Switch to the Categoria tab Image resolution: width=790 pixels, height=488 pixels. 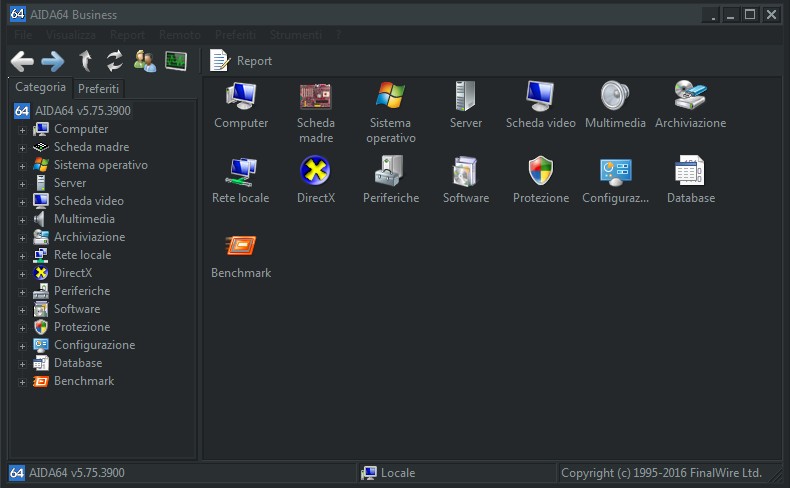(x=40, y=87)
